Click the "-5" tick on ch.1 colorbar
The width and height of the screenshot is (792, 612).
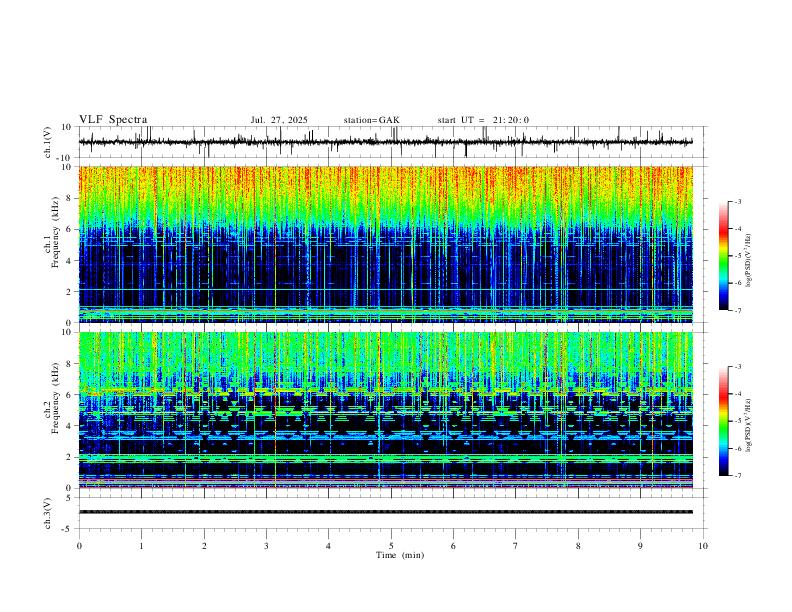point(737,256)
